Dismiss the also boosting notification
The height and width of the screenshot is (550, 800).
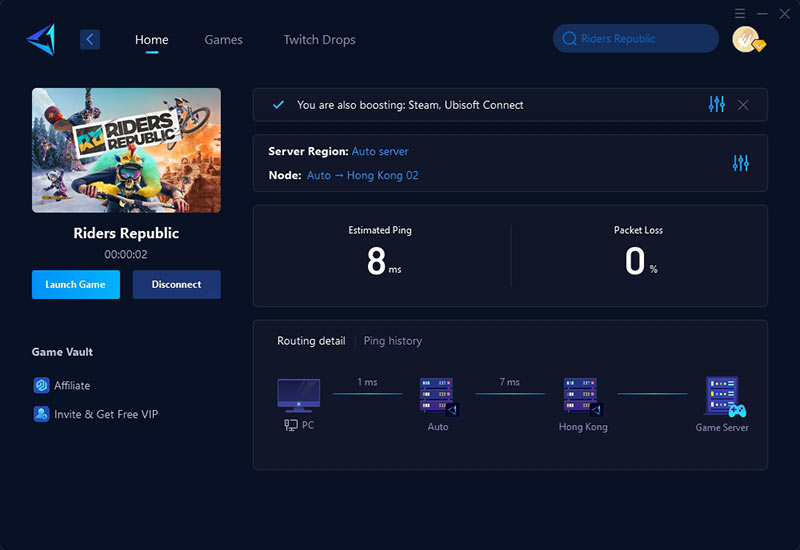743,104
